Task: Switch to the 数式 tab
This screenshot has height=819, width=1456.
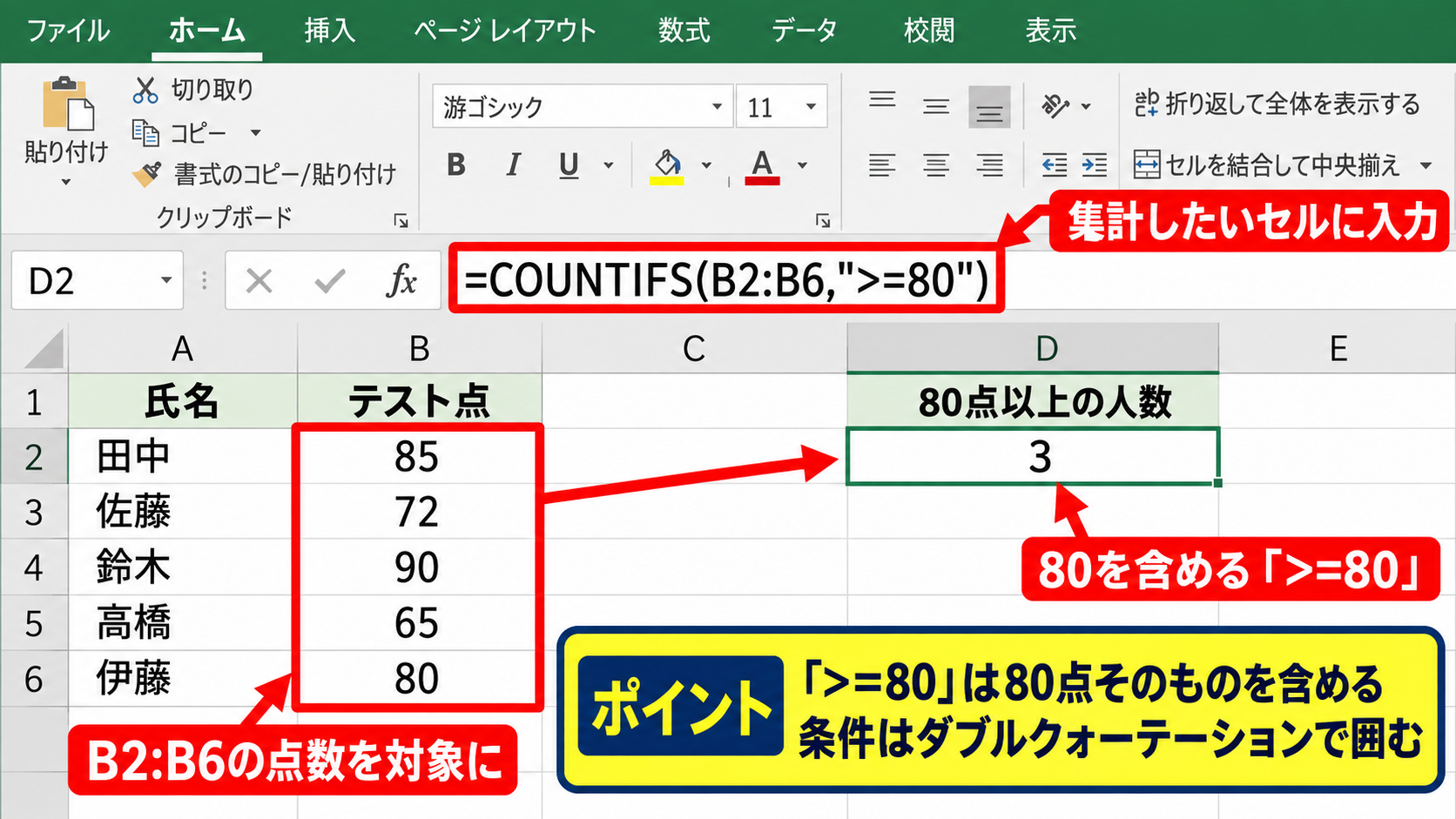Action: point(684,30)
